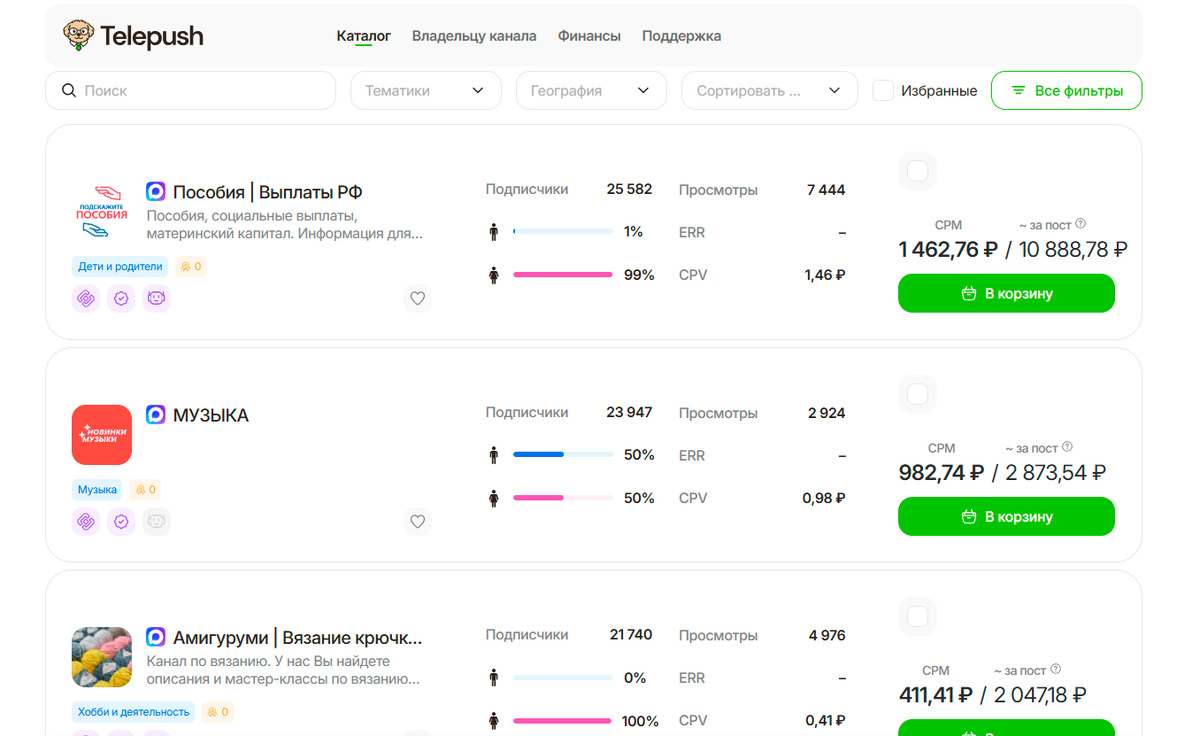Click male audience icon in Амигуруми card
This screenshot has width=1200, height=736.
tap(493, 678)
